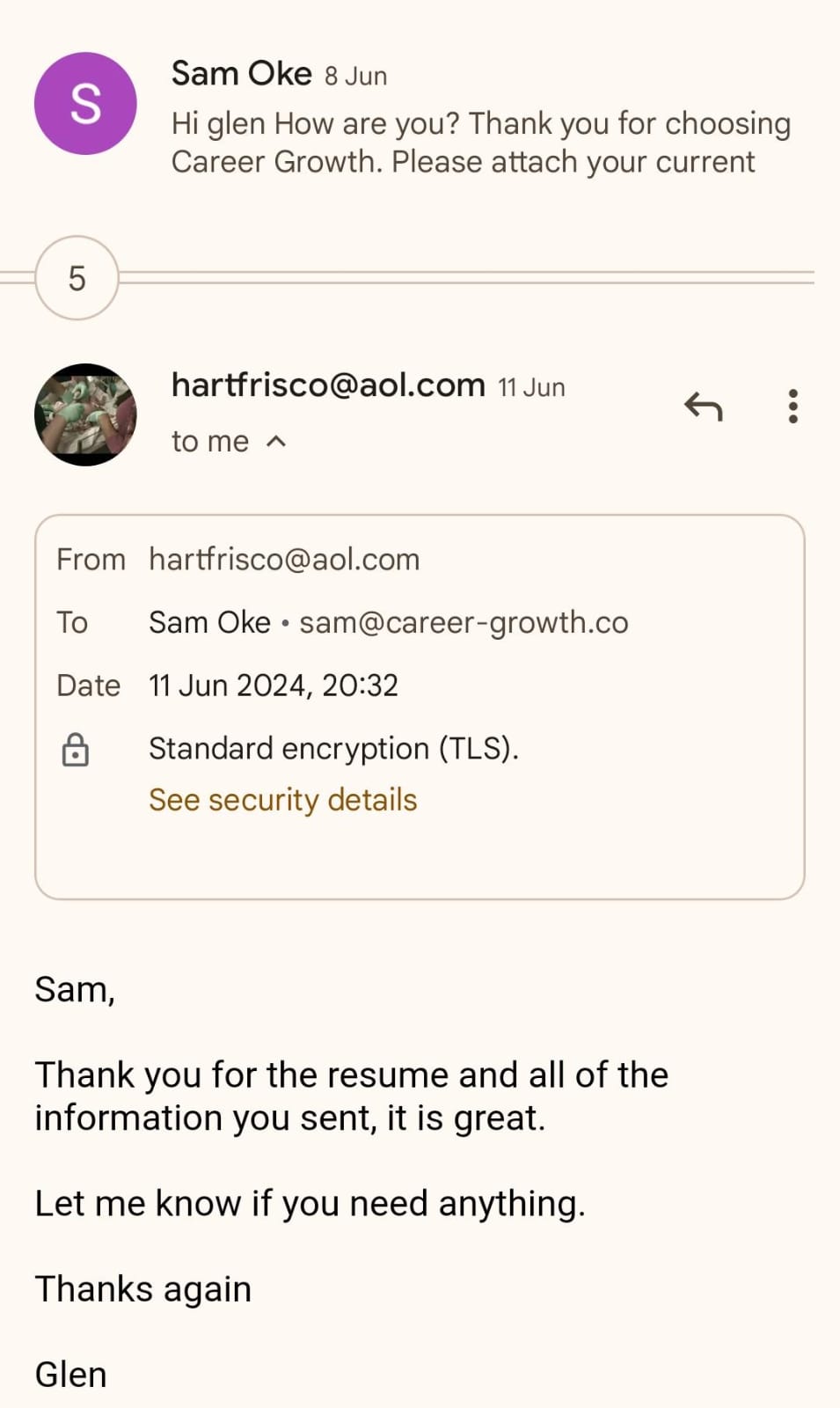Tap the "Glen" signature line
840x1408 pixels.
(70, 1375)
